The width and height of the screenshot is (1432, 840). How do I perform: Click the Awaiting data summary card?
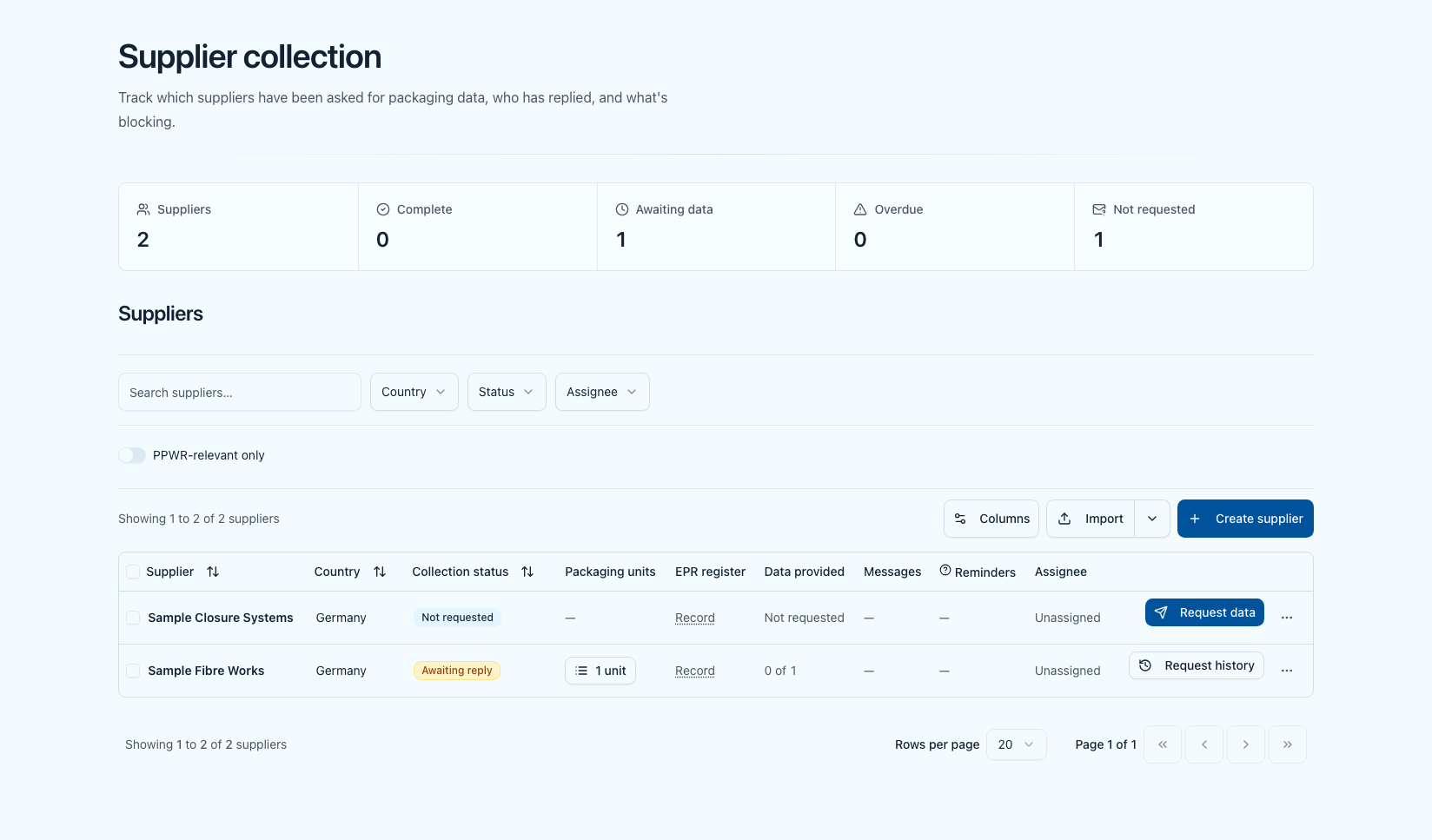pos(716,227)
